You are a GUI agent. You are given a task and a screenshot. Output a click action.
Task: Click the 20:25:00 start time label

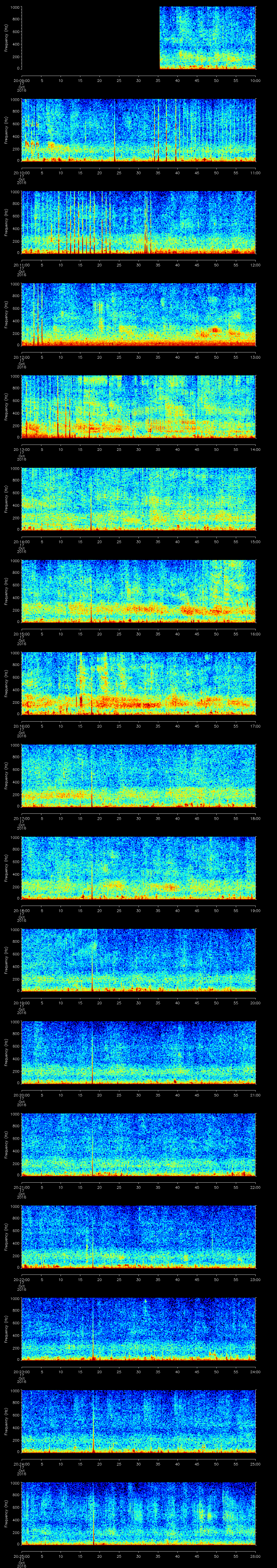tap(21, 1556)
